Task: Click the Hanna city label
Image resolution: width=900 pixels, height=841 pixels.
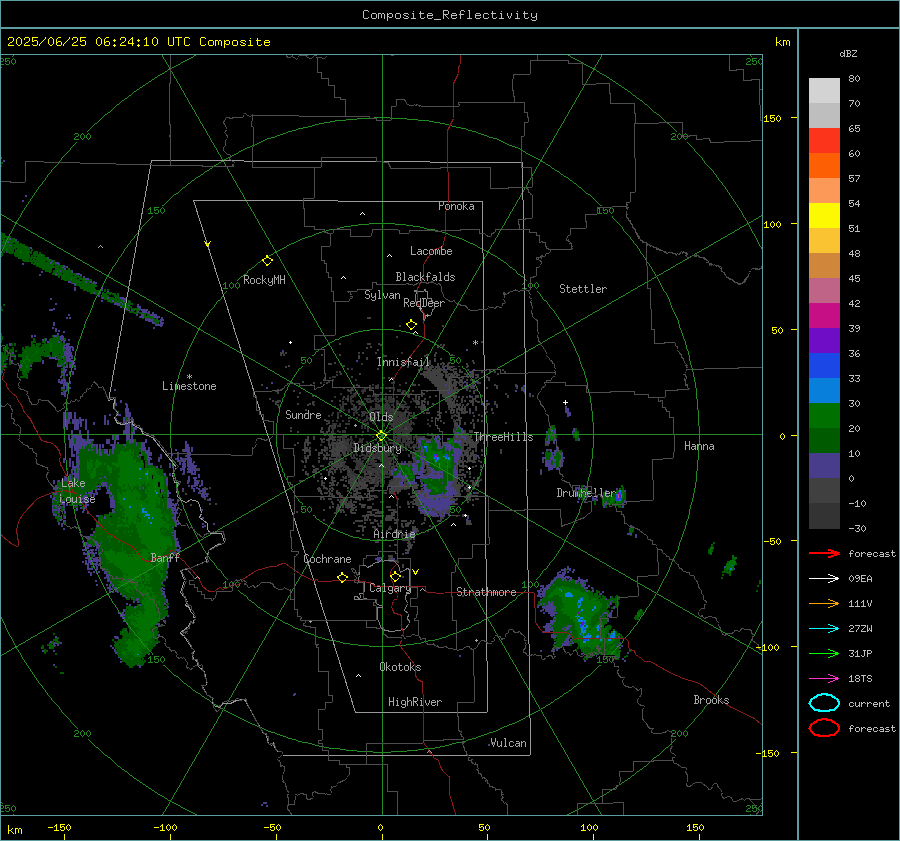Action: 699,446
